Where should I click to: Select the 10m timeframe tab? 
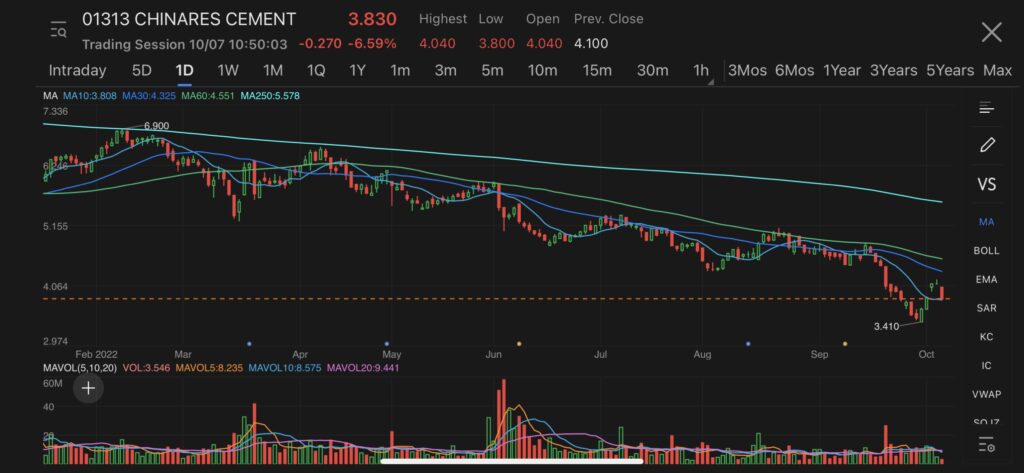(x=542, y=71)
